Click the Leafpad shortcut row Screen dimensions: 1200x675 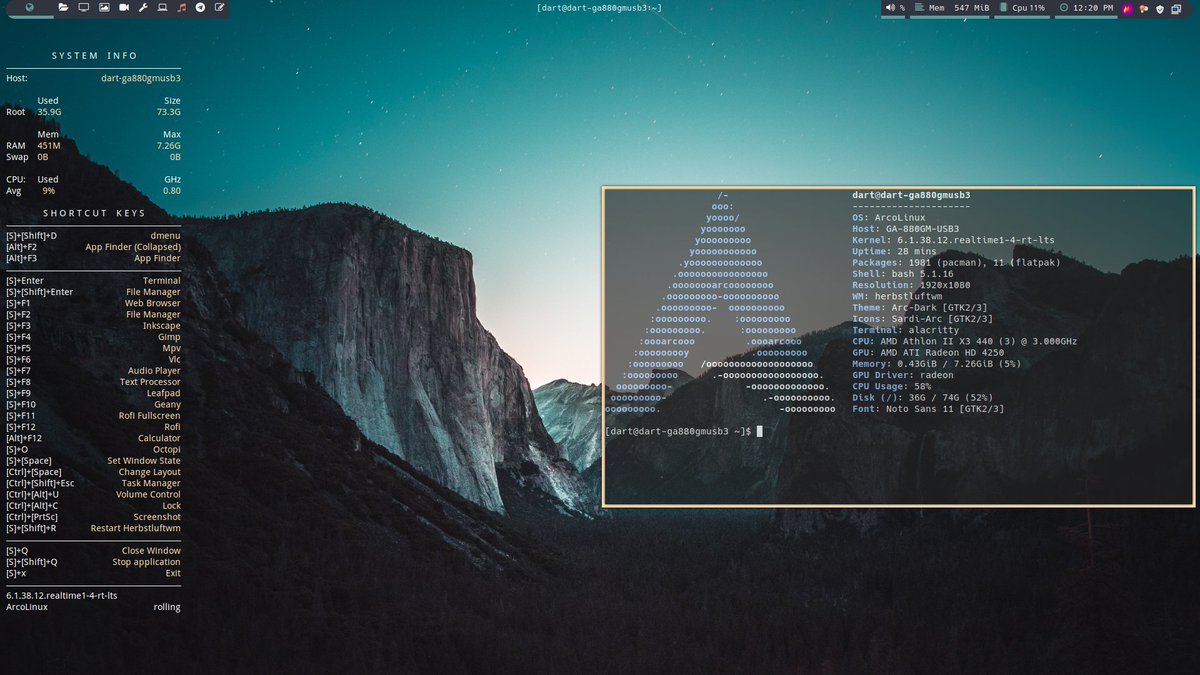(93, 393)
